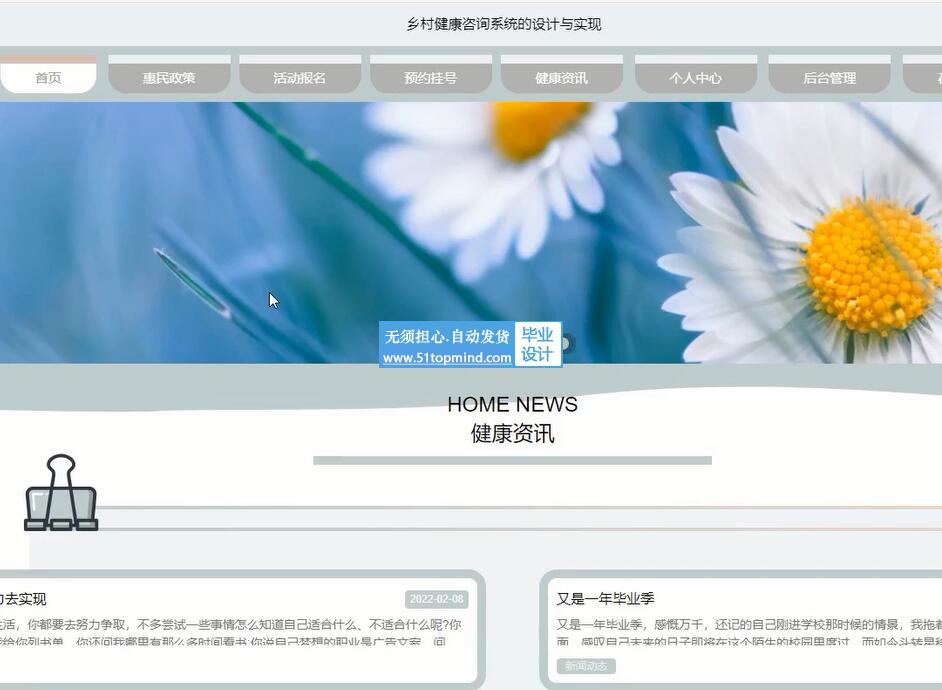Image resolution: width=942 pixels, height=690 pixels.
Task: Open the news article titled 又是一年毕业季
Action: click(x=605, y=598)
